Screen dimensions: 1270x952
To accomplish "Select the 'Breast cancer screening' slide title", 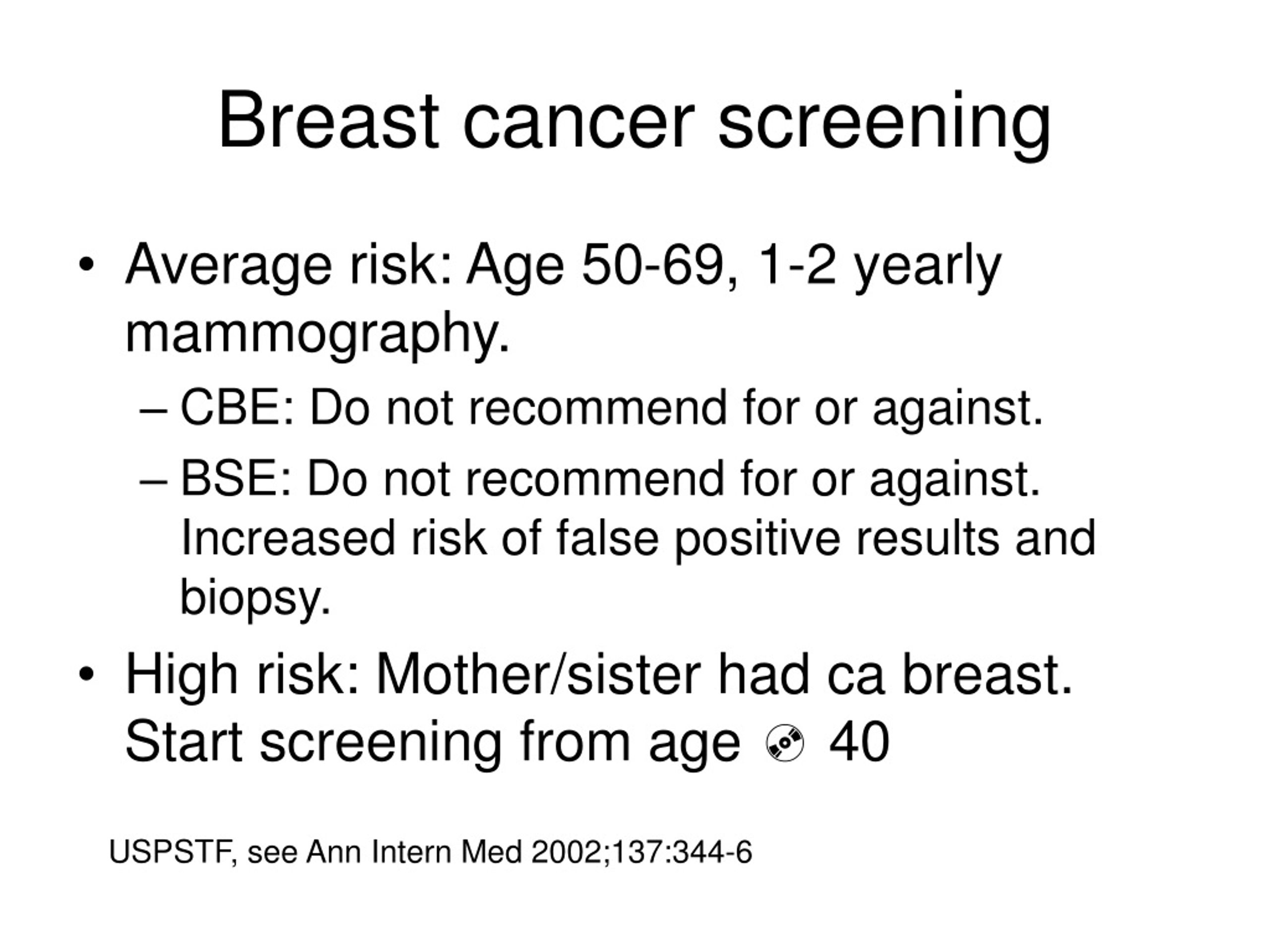I will 635,122.
